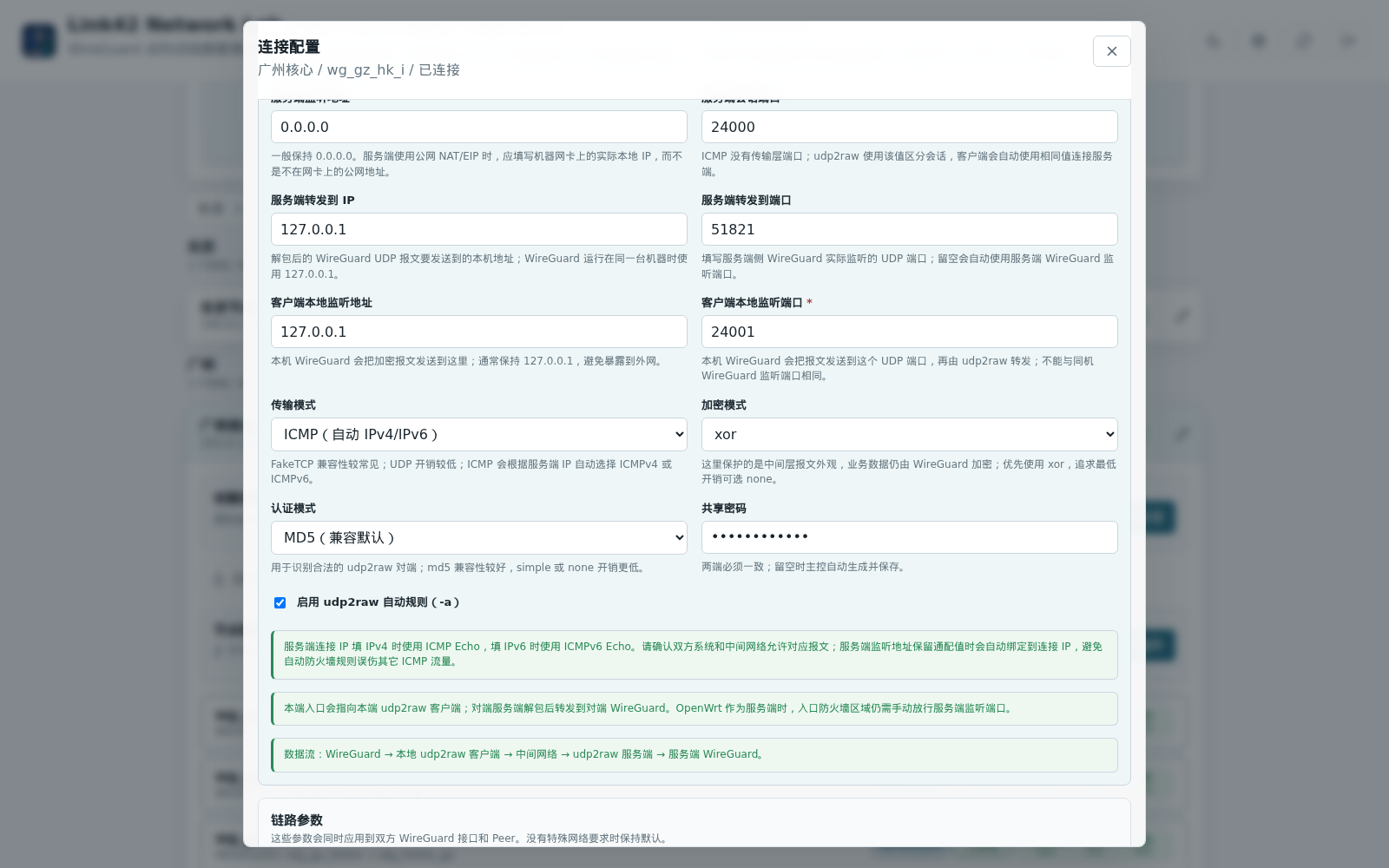Click the 认证模式 label

tap(293, 509)
